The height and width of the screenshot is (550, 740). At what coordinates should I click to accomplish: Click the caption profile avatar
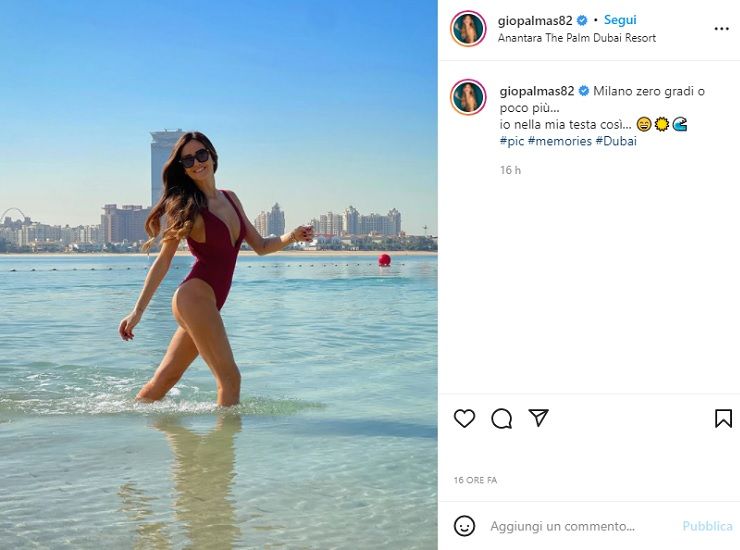tap(468, 97)
